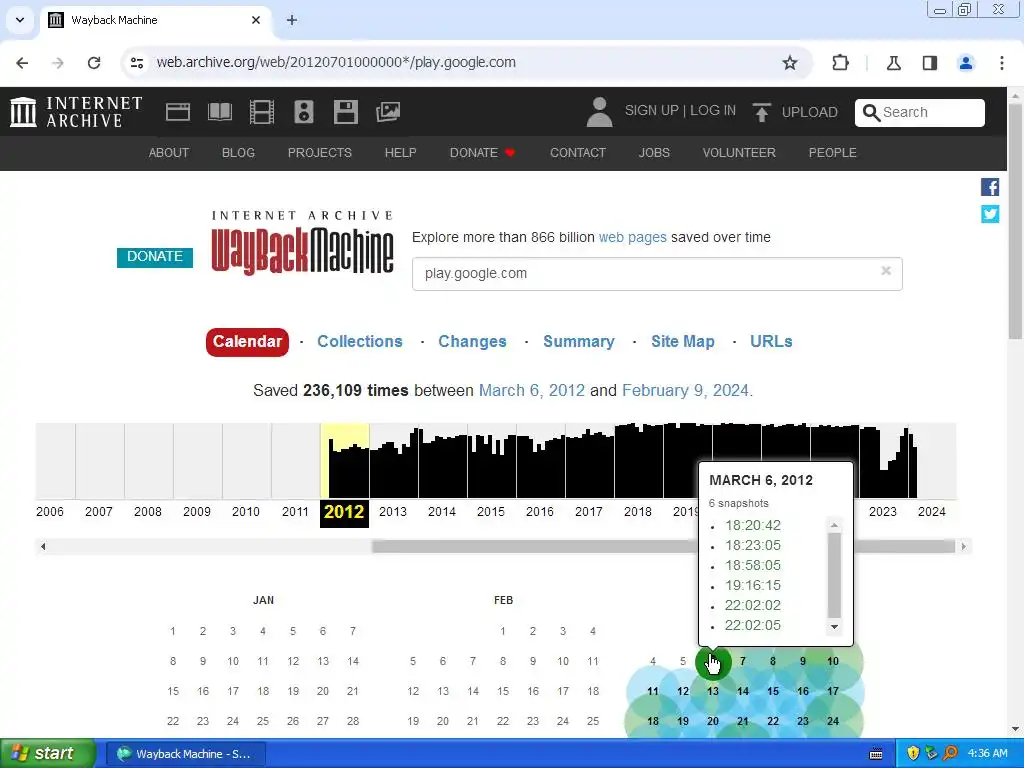Screen dimensions: 1024x768
Task: Focus the Wayback Machine URL search box
Action: point(657,274)
